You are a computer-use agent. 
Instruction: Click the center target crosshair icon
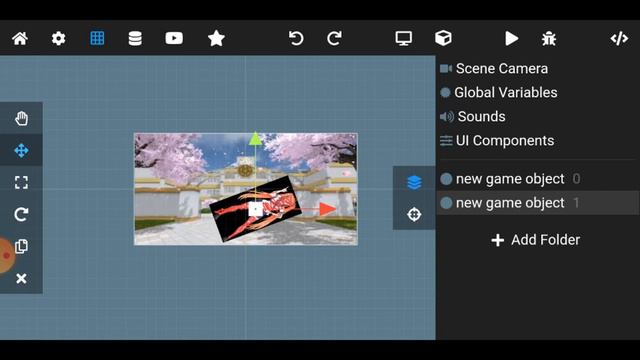click(x=414, y=214)
